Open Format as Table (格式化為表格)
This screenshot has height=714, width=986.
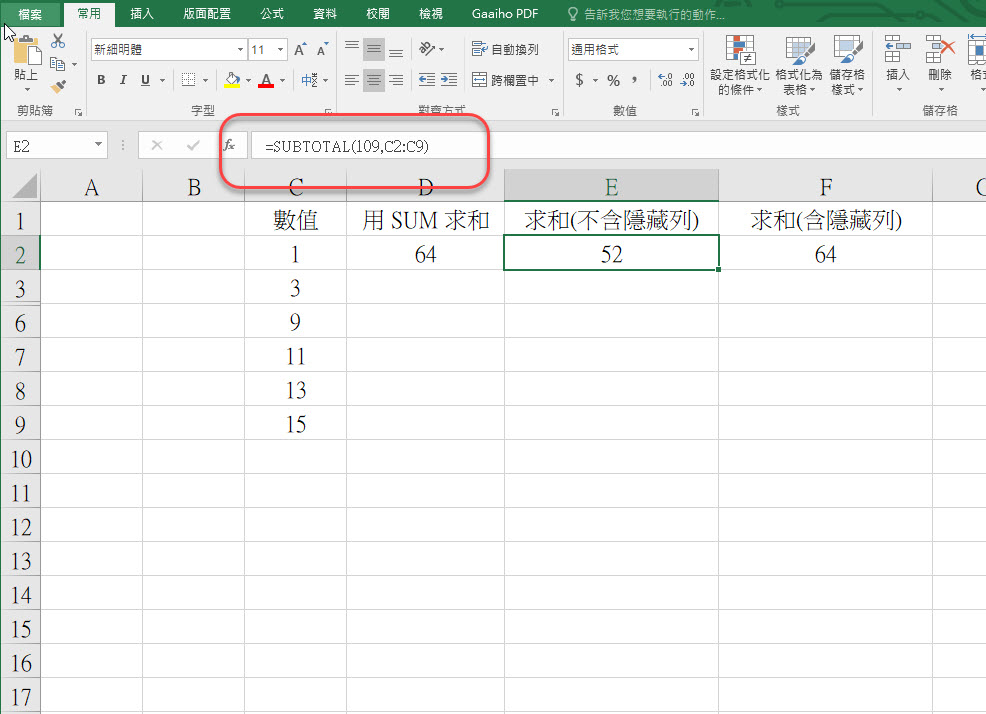799,65
